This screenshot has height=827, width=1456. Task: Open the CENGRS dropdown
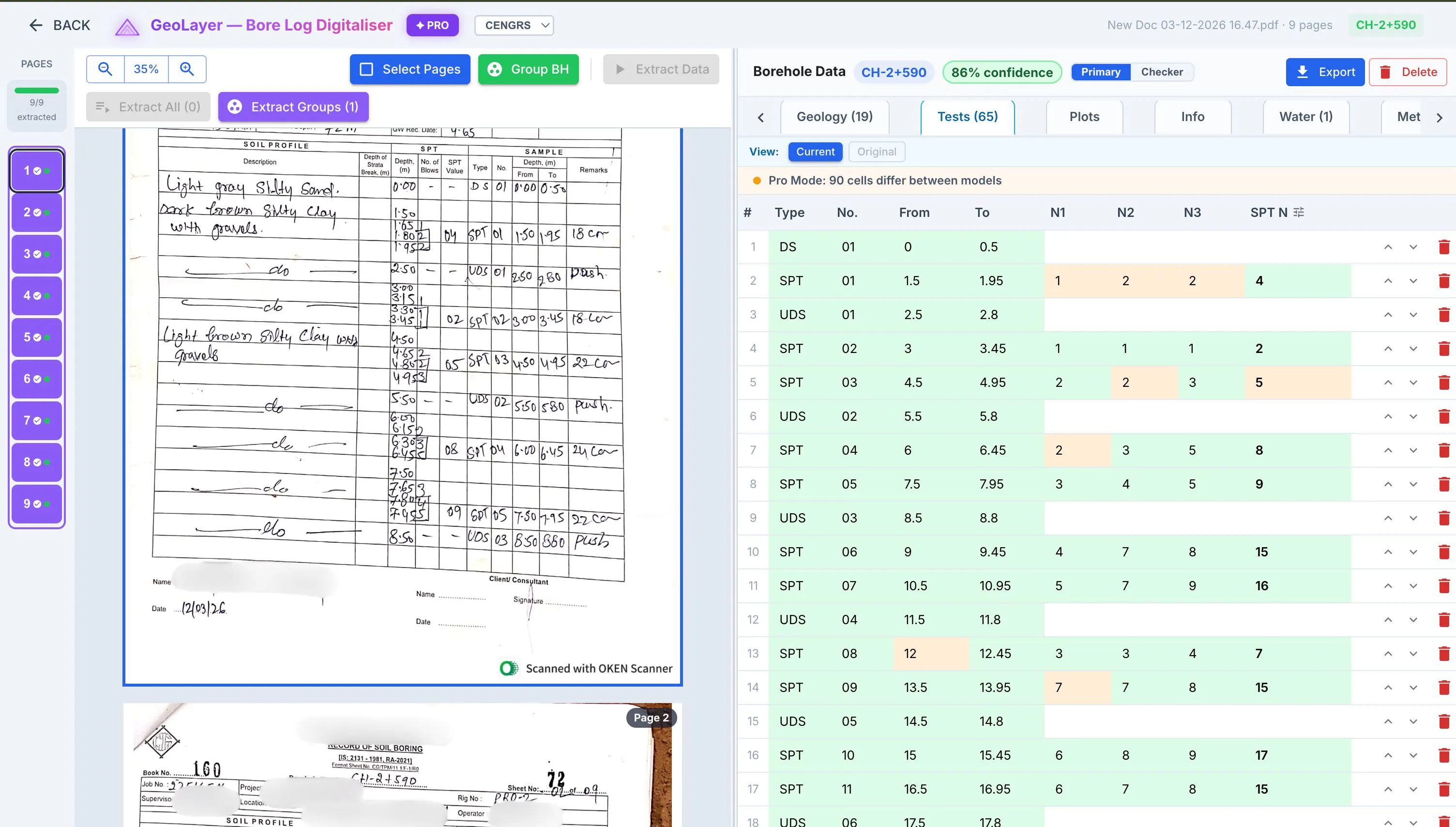[x=514, y=25]
